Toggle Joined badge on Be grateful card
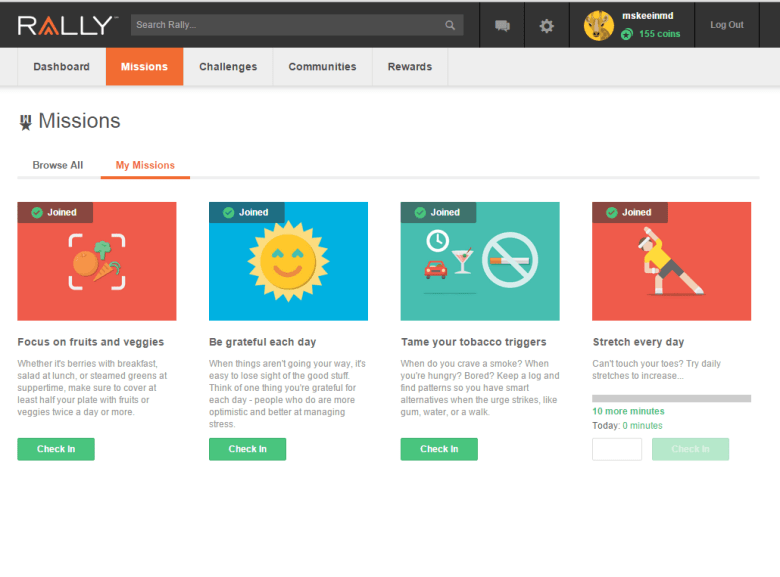The width and height of the screenshot is (780, 577). click(x=247, y=212)
